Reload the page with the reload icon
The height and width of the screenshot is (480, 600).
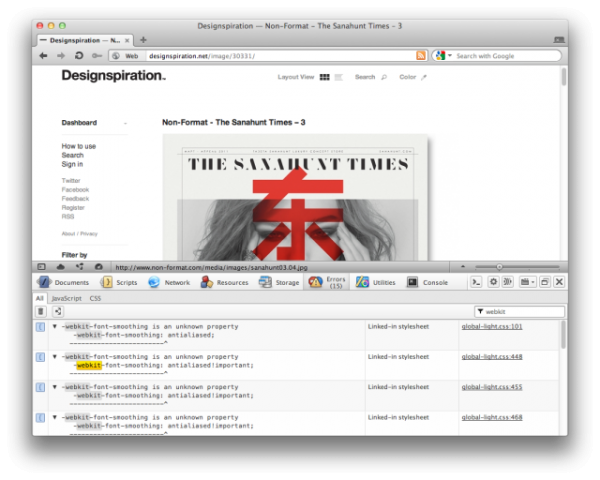click(x=79, y=56)
